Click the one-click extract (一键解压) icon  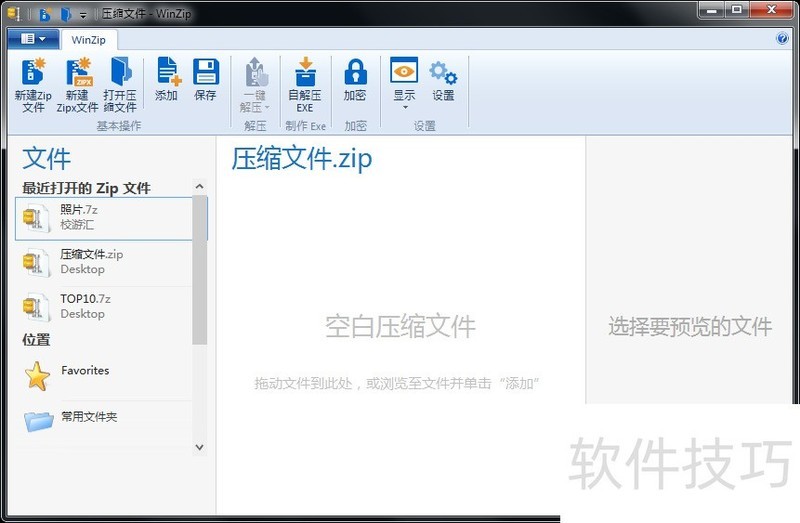[256, 72]
